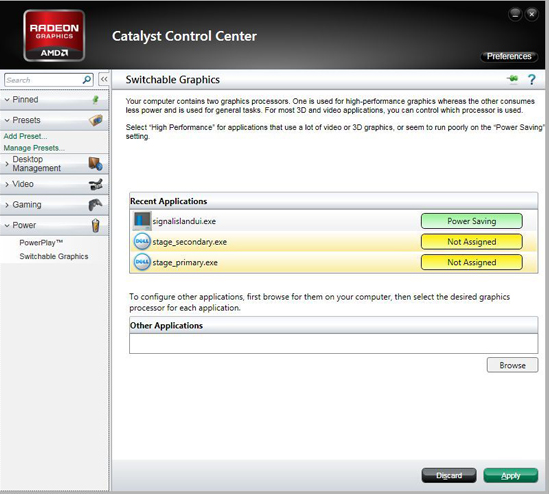
Task: Click the Recent Applications header
Action: 333,201
